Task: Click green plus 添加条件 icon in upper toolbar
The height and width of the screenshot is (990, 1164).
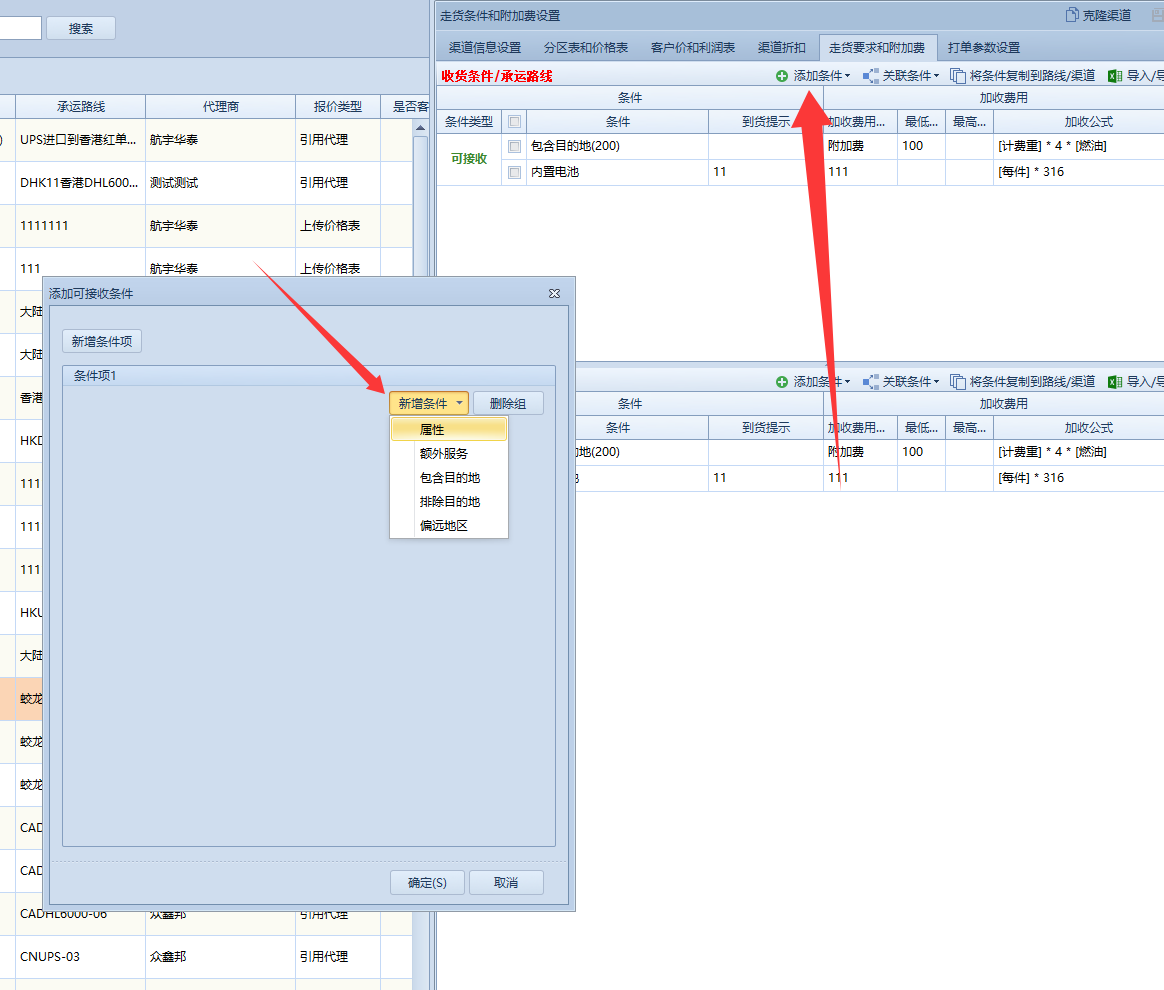Action: [782, 76]
